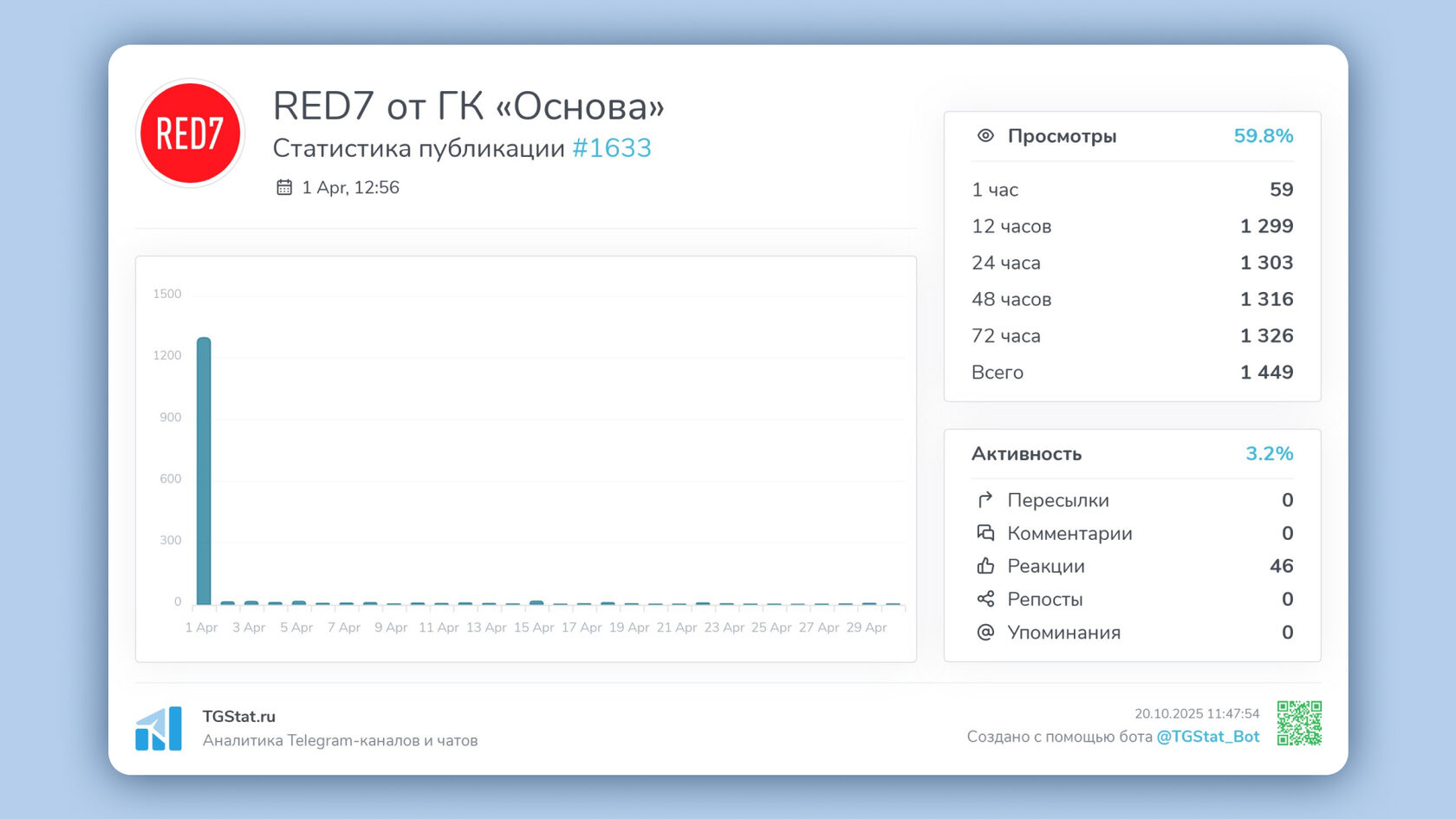Screen dimensions: 1456x819
Task: Click the 29 Apr x-axis label
Action: point(867,627)
